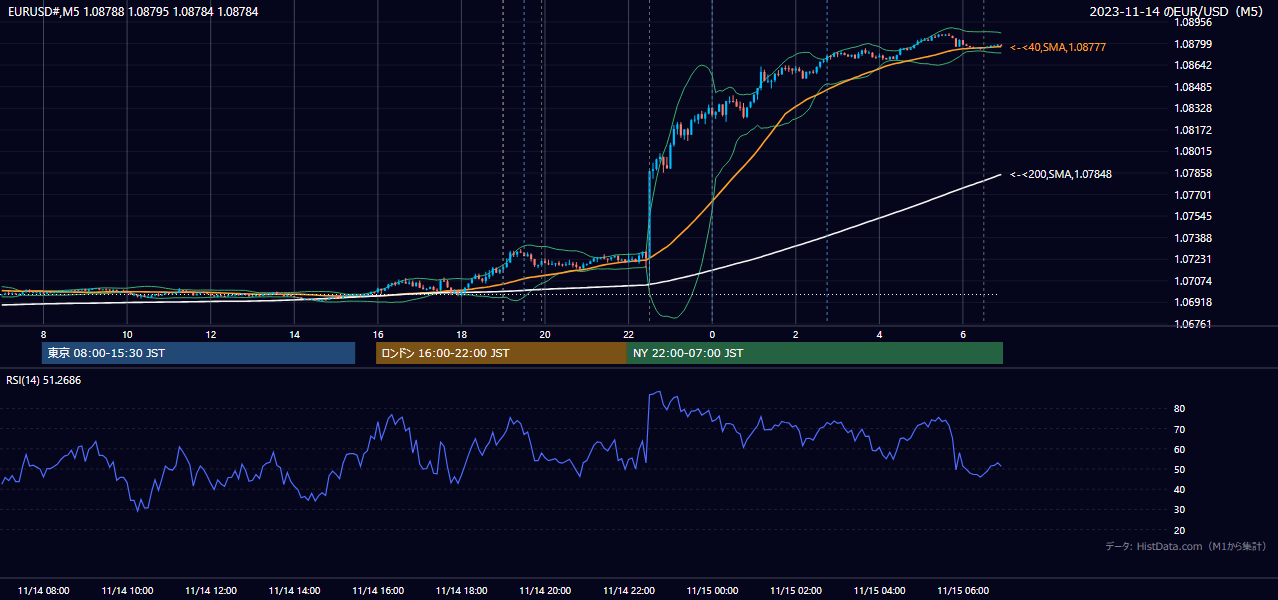This screenshot has width=1278, height=600.
Task: Click RSI level 30 on indicator axis
Action: (1180, 510)
